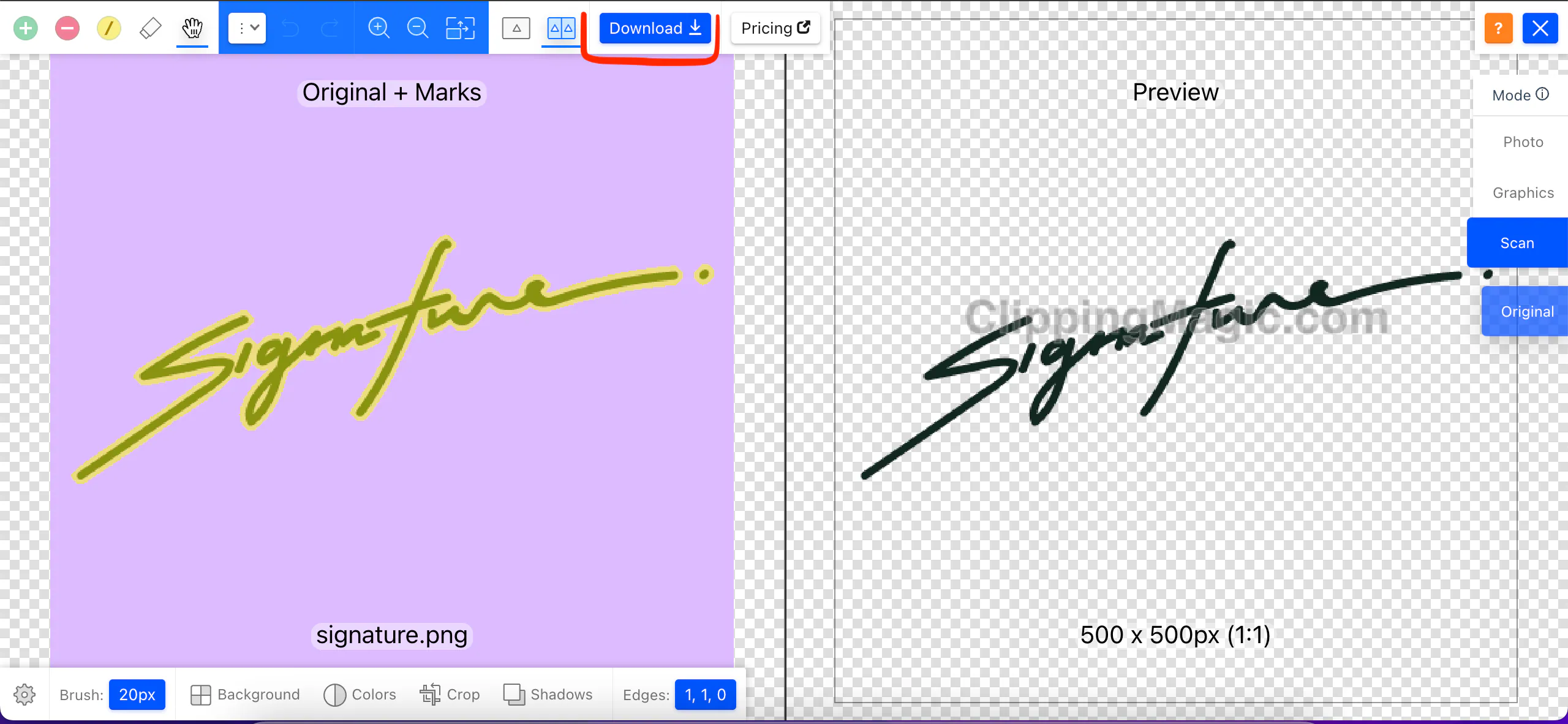Click the add new item plus icon
Image resolution: width=1568 pixels, height=724 pixels.
tap(26, 27)
